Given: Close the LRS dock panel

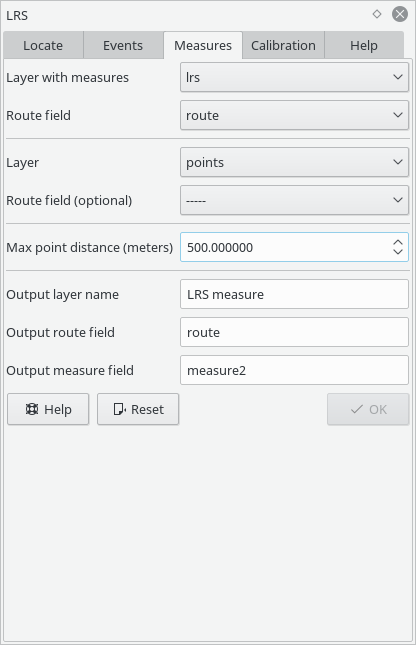Looking at the screenshot, I should [x=400, y=14].
